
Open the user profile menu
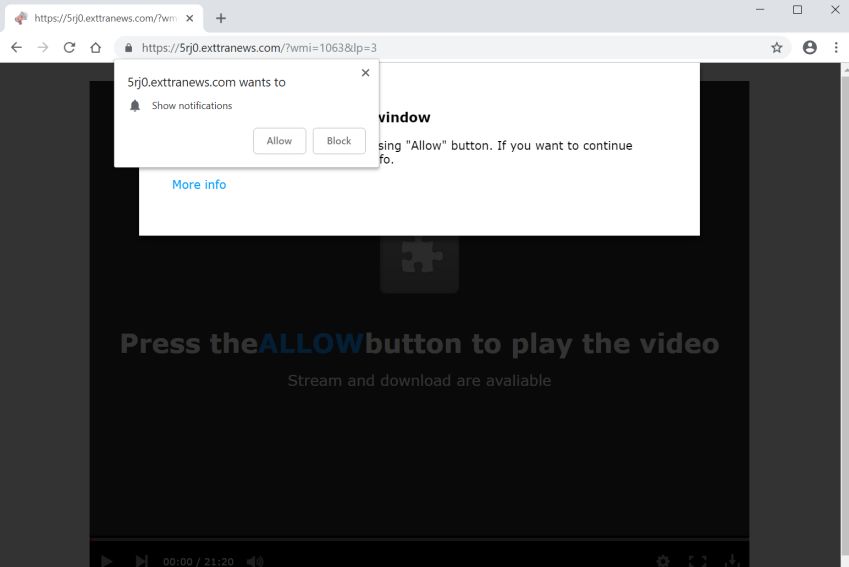tap(809, 48)
